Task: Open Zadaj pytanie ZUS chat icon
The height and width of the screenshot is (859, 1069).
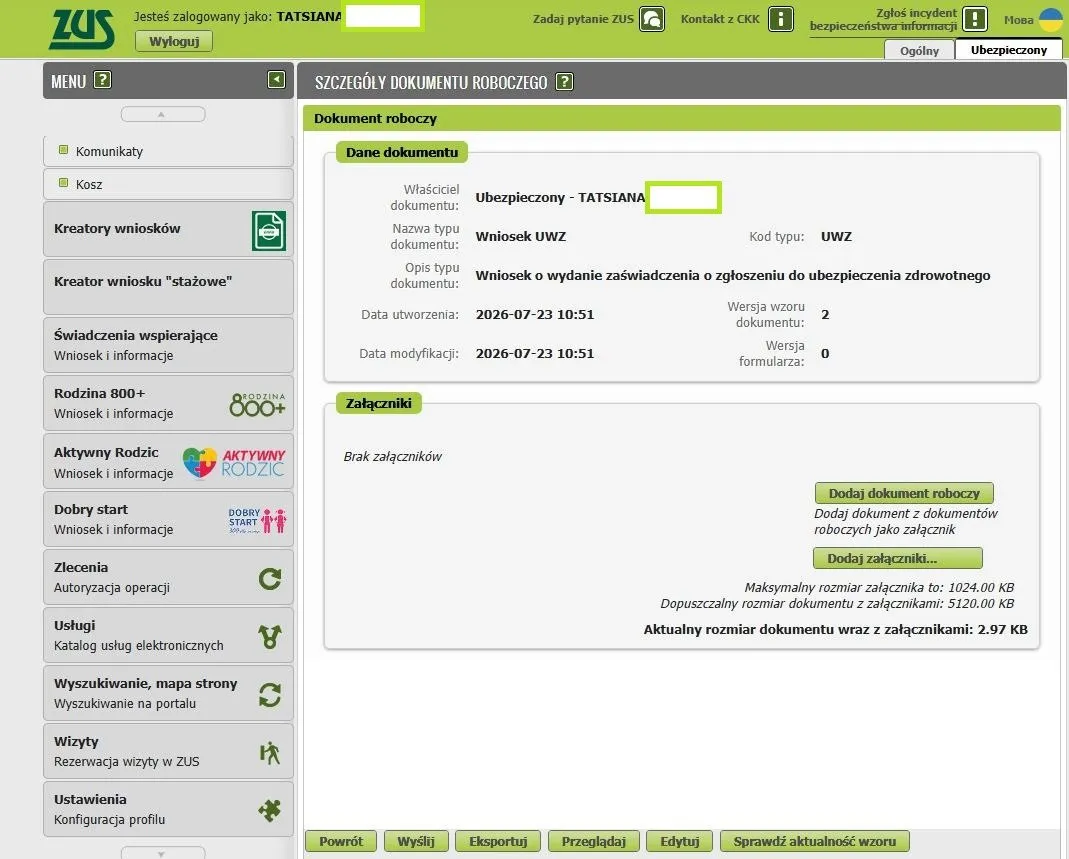Action: [652, 19]
